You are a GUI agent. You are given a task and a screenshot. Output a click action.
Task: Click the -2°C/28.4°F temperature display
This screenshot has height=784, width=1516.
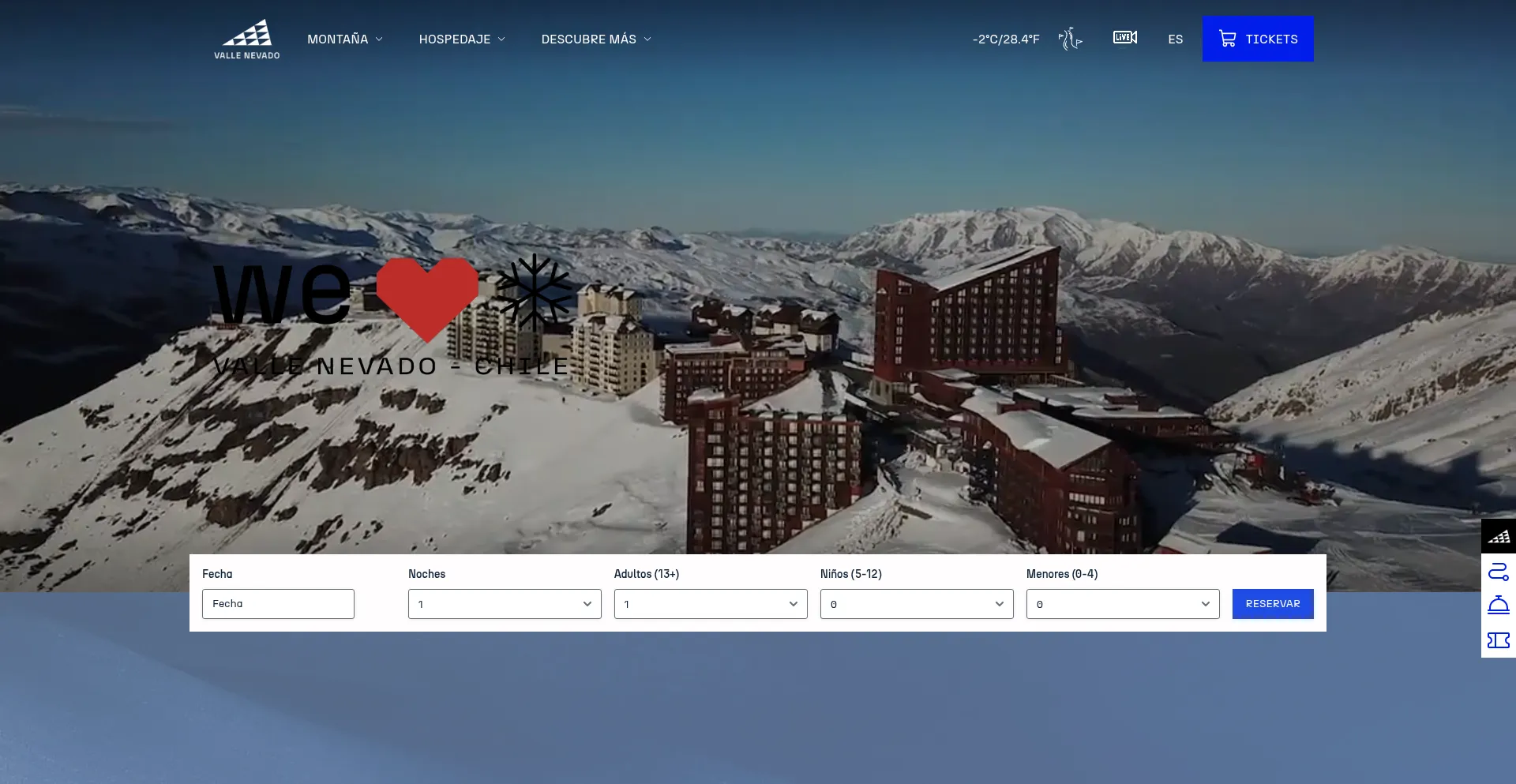coord(1006,39)
